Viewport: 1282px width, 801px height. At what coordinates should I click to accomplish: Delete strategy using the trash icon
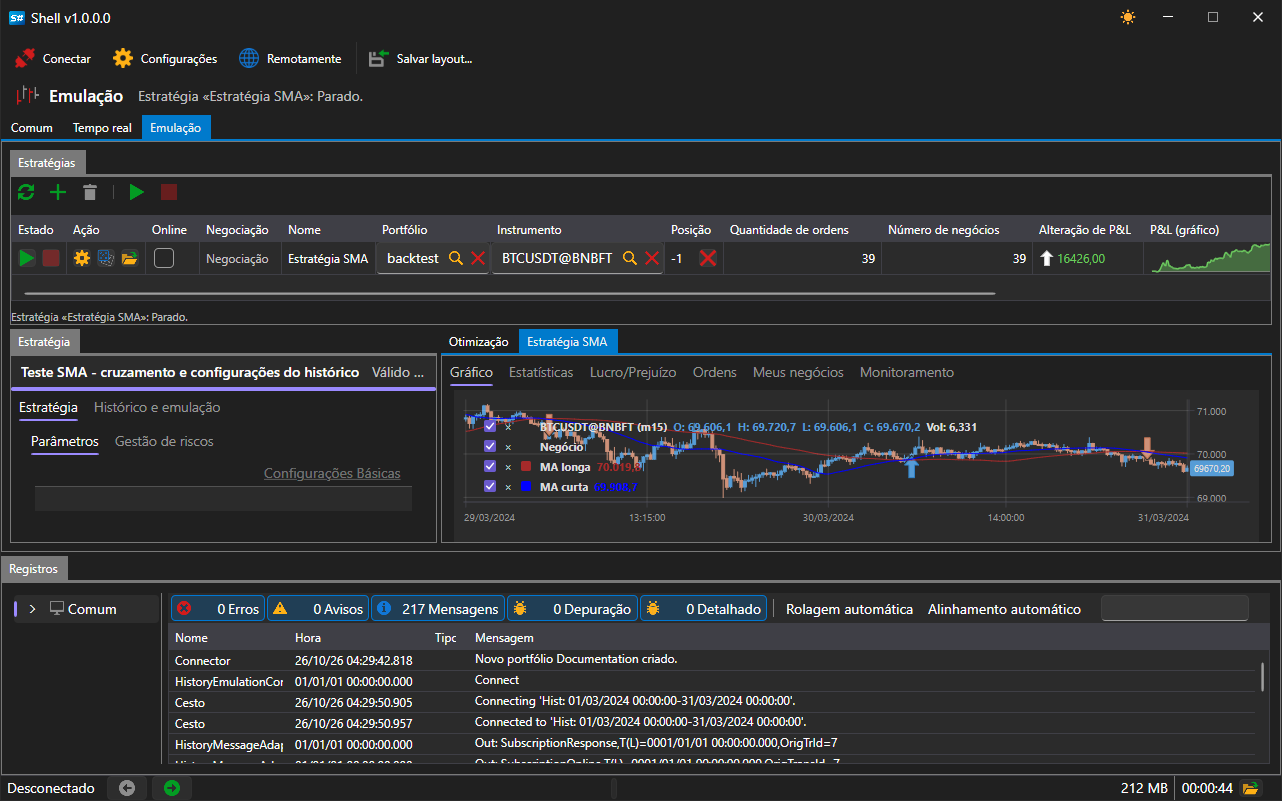[x=90, y=192]
